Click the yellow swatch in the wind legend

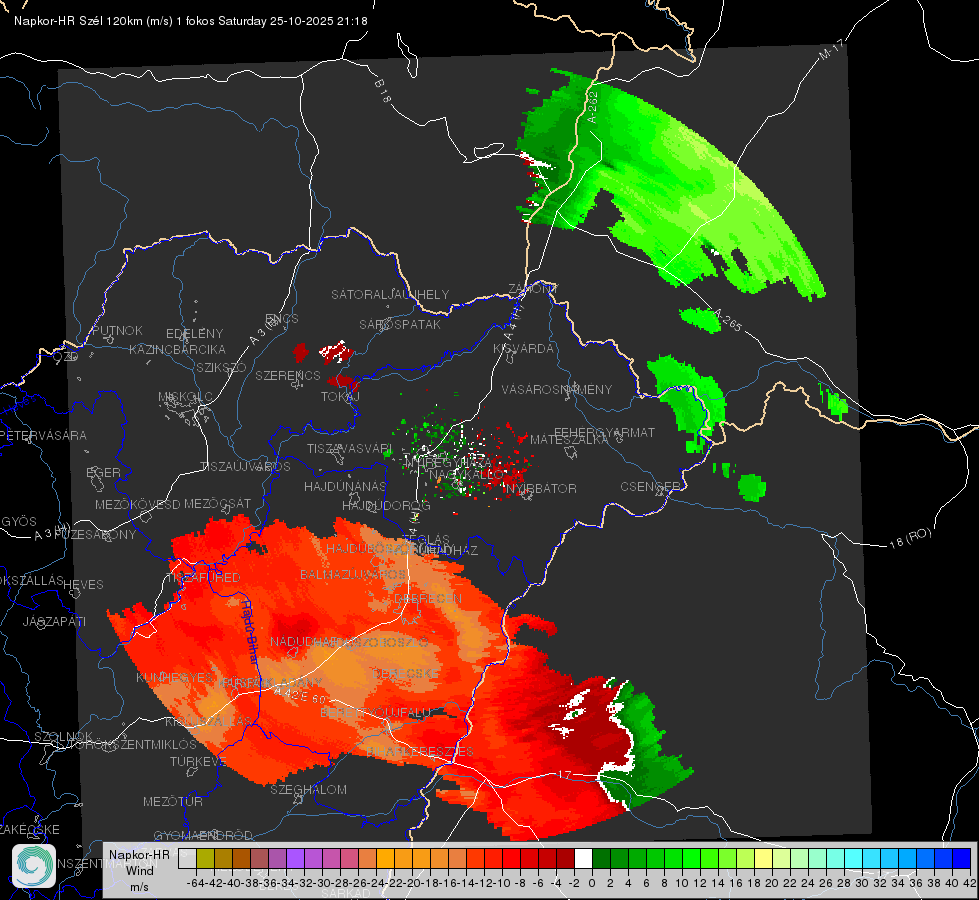coord(763,858)
